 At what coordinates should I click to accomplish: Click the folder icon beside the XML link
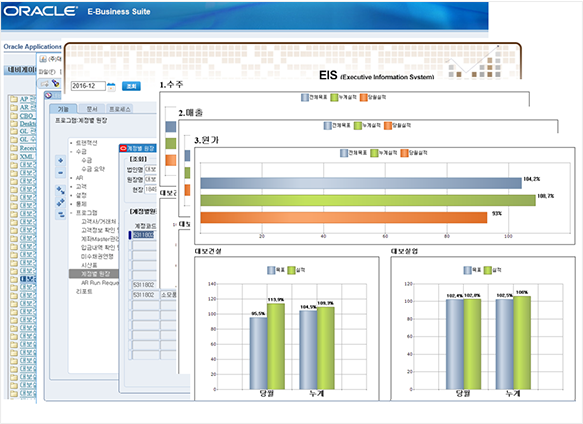pyautogui.click(x=14, y=156)
